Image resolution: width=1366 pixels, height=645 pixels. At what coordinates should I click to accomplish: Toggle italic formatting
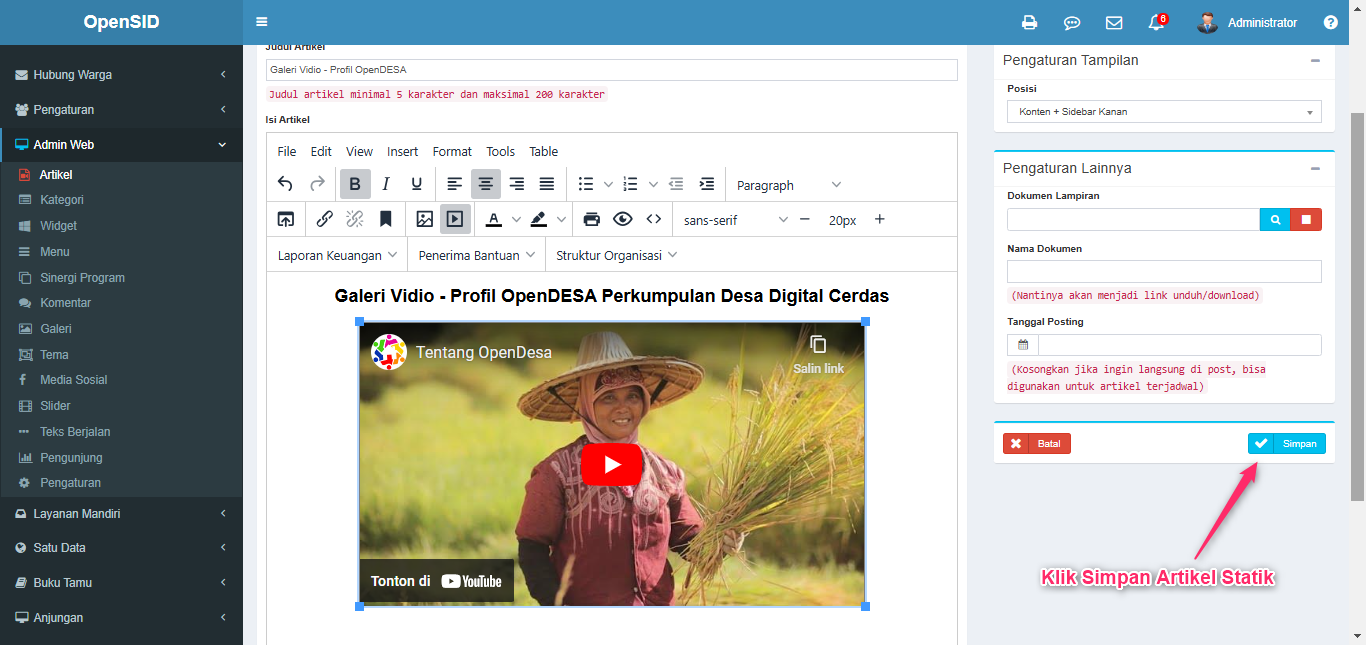pyautogui.click(x=386, y=184)
